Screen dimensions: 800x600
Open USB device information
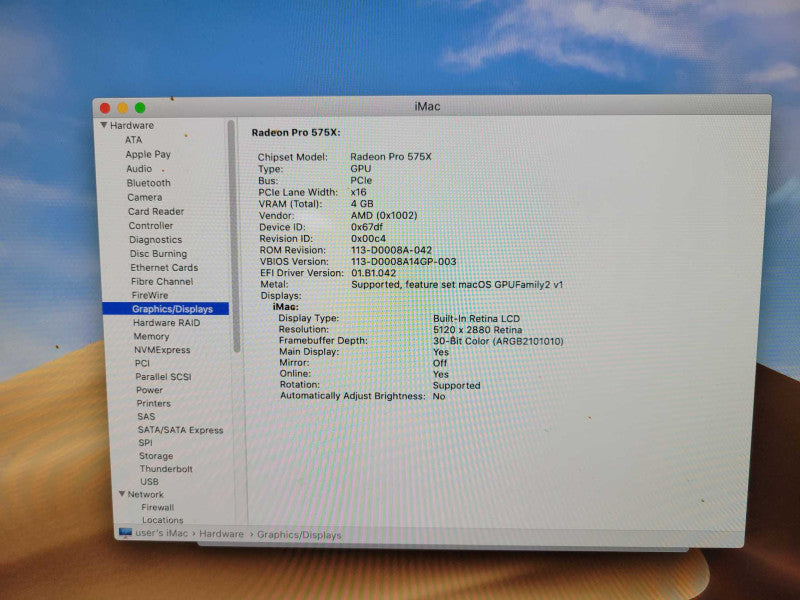149,481
